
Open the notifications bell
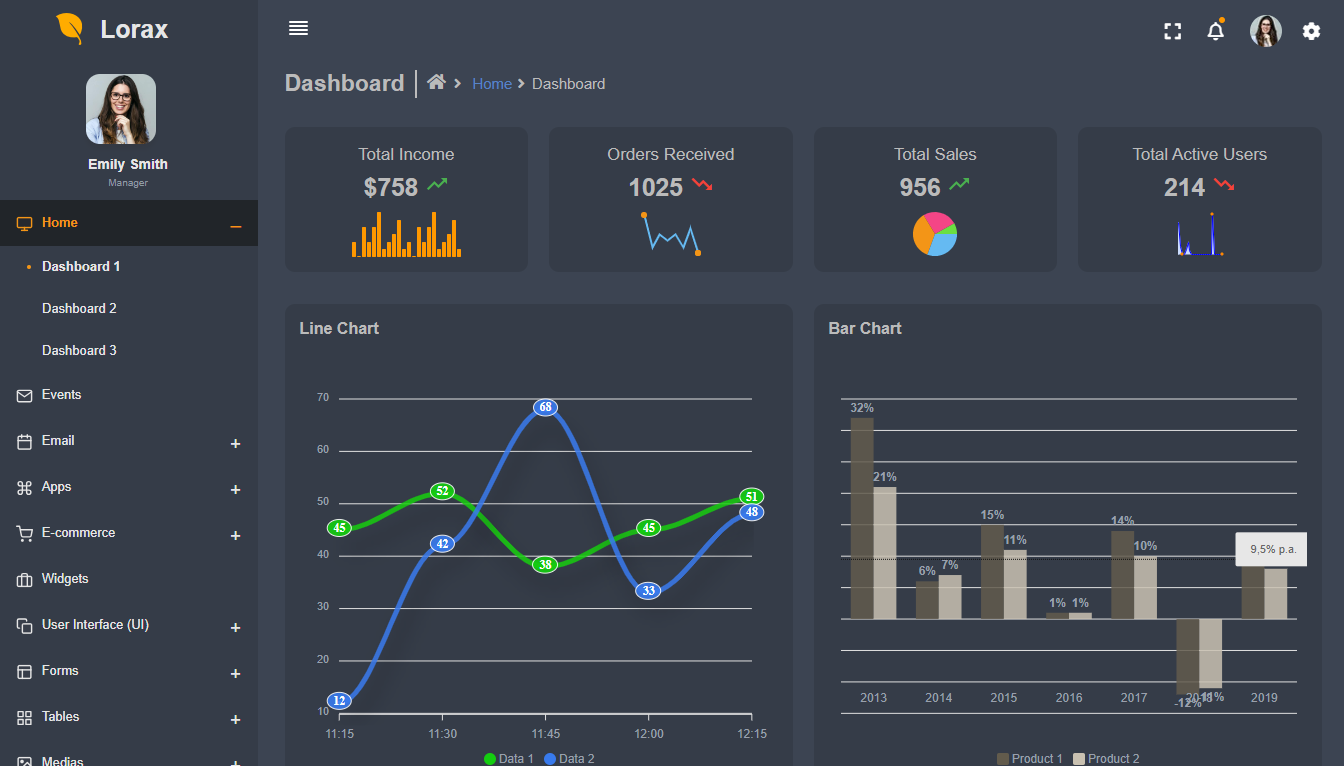coord(1215,31)
